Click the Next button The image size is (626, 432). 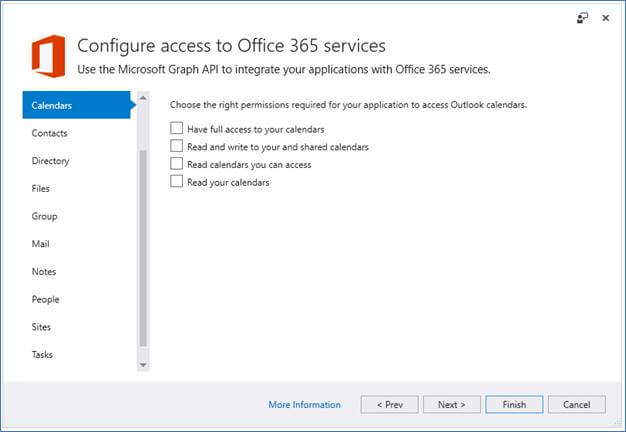(452, 405)
